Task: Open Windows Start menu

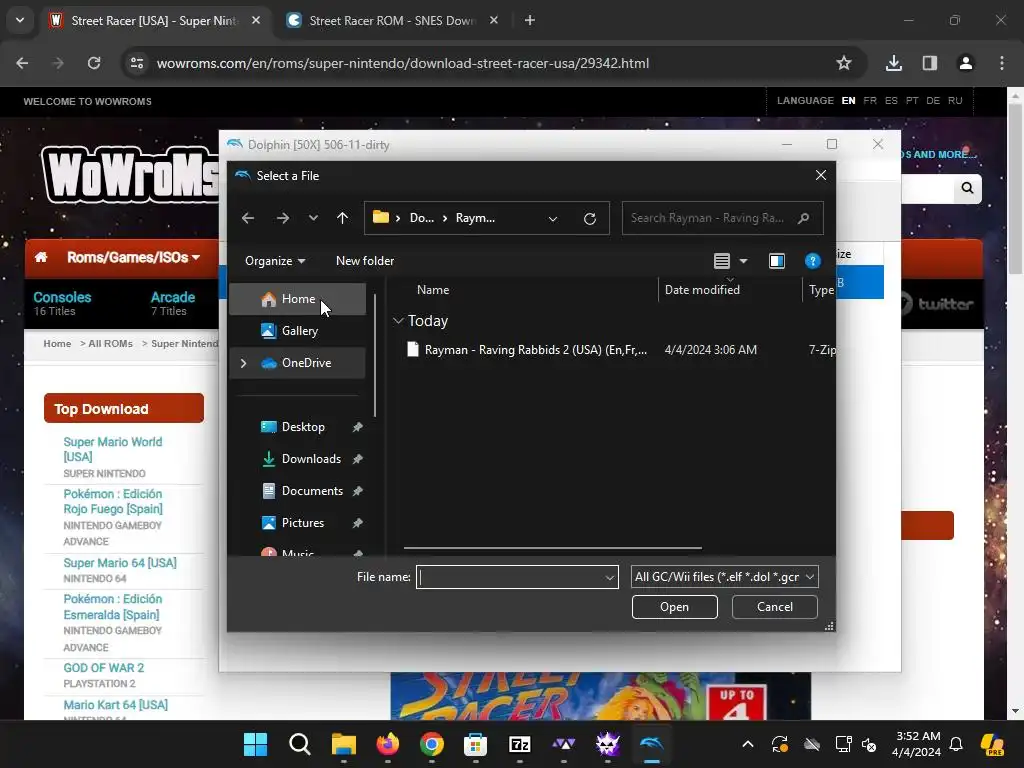Action: tap(255, 744)
